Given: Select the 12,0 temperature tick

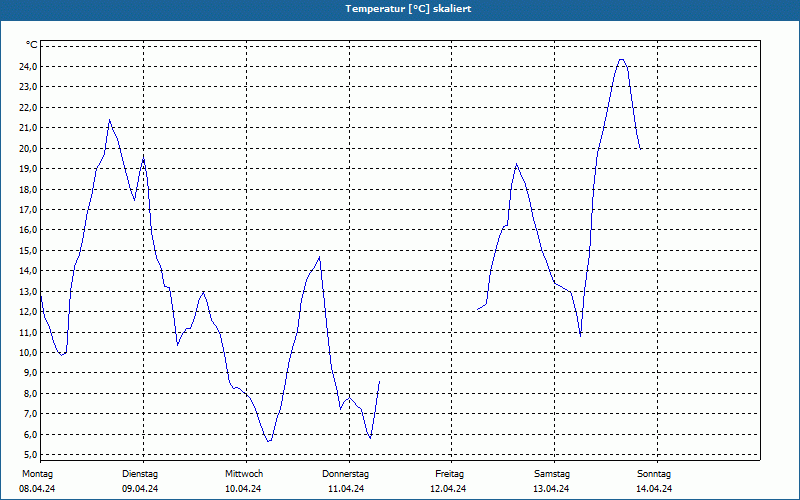Looking at the screenshot, I should click(28, 312).
